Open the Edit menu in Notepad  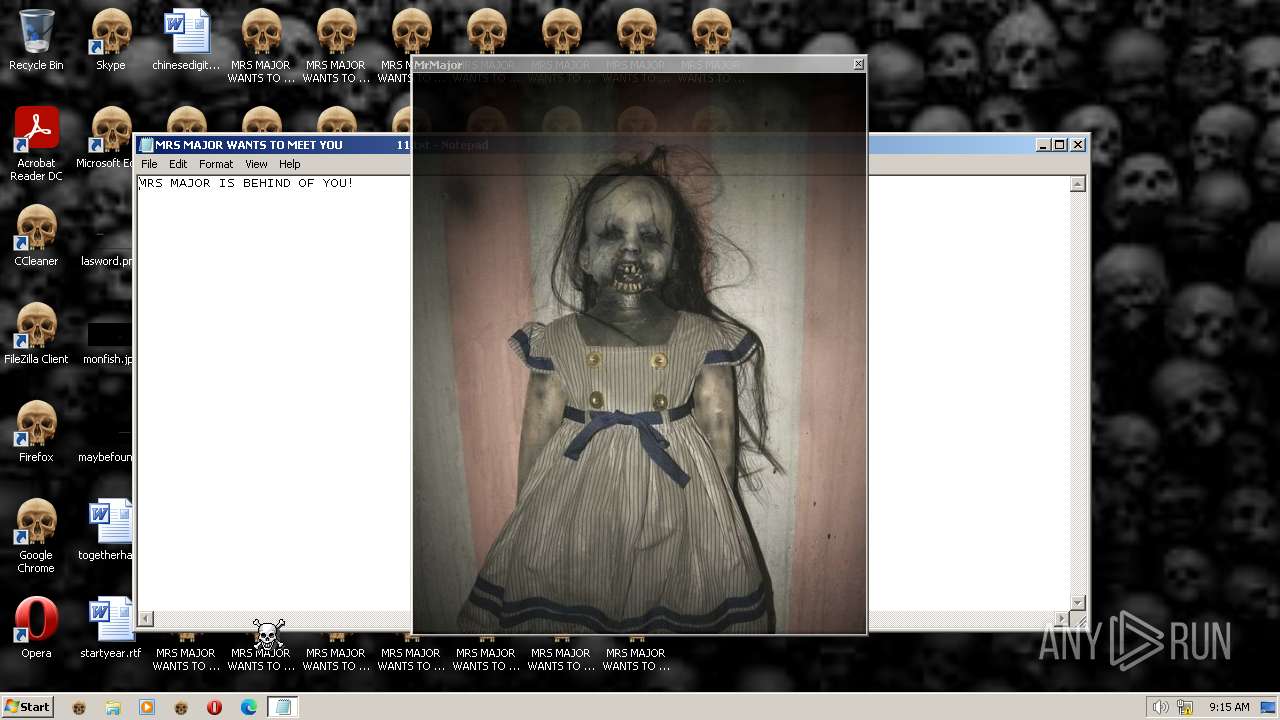tap(178, 164)
